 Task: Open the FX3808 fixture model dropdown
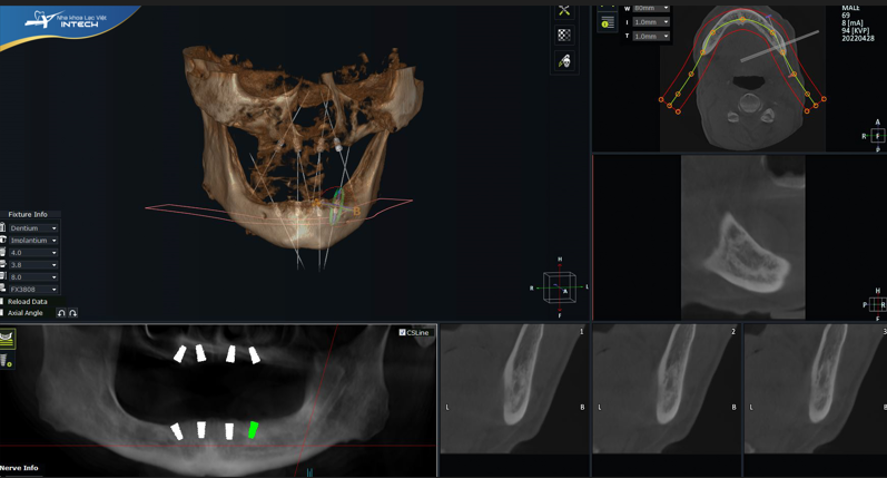[x=32, y=289]
